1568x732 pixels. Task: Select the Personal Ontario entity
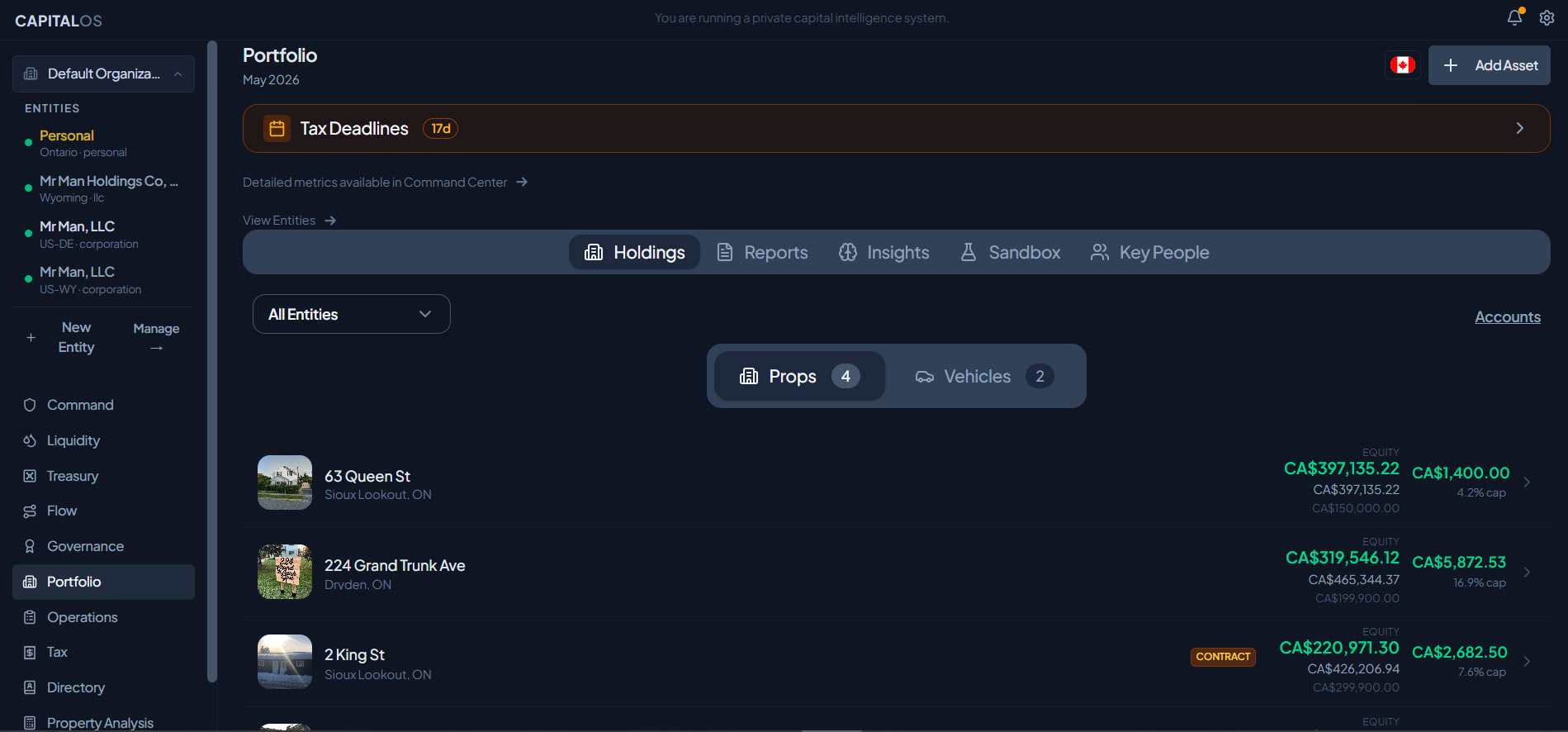tap(103, 143)
